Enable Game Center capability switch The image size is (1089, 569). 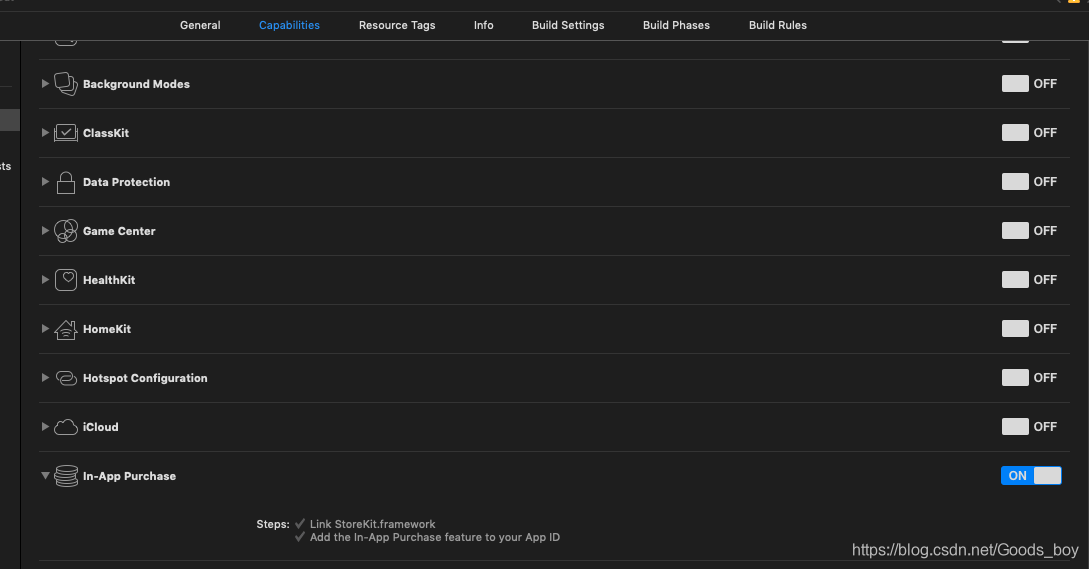pyautogui.click(x=1029, y=231)
